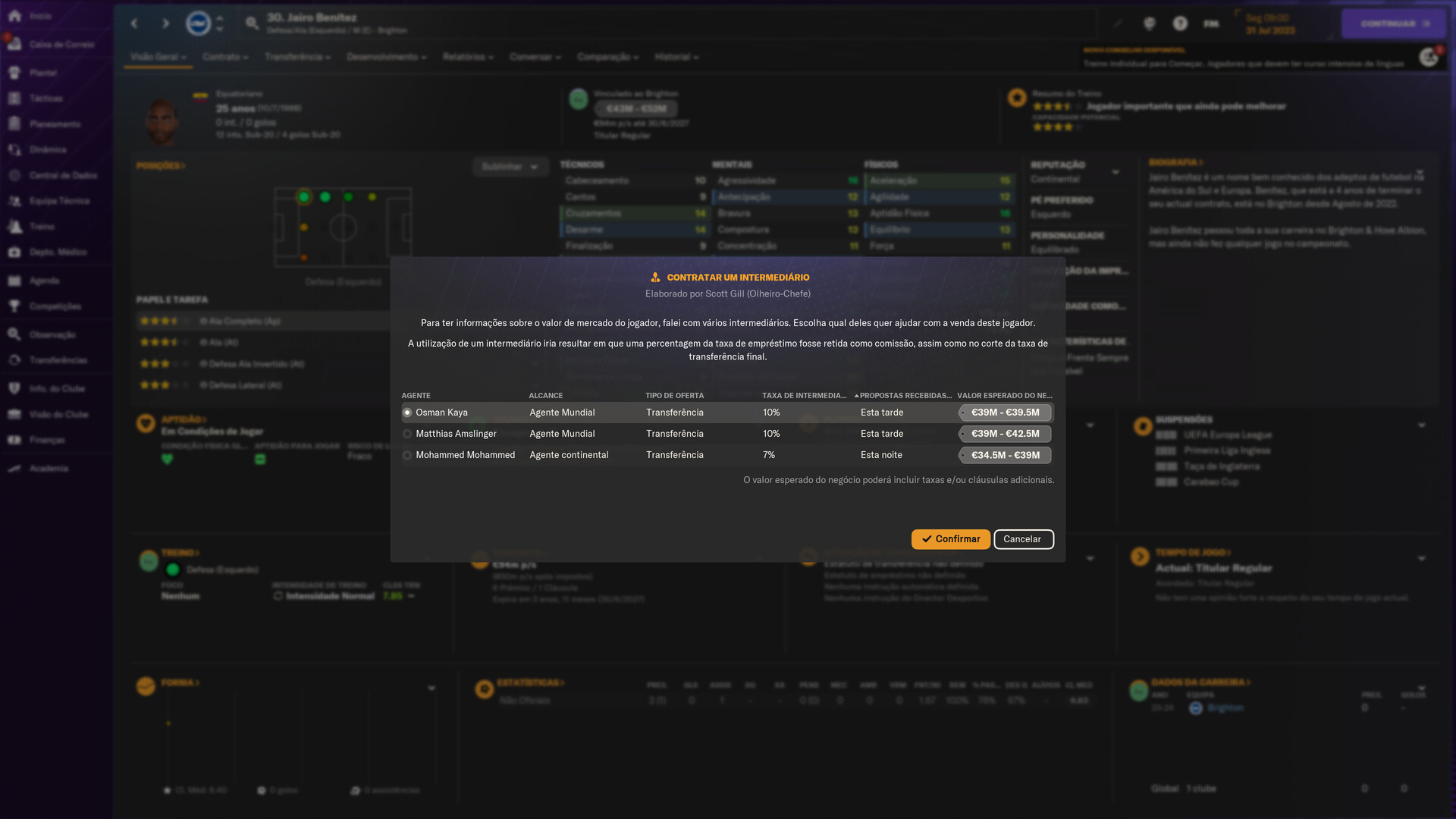Sort by Propostas Recebidas column header
The width and height of the screenshot is (1456, 819).
904,396
